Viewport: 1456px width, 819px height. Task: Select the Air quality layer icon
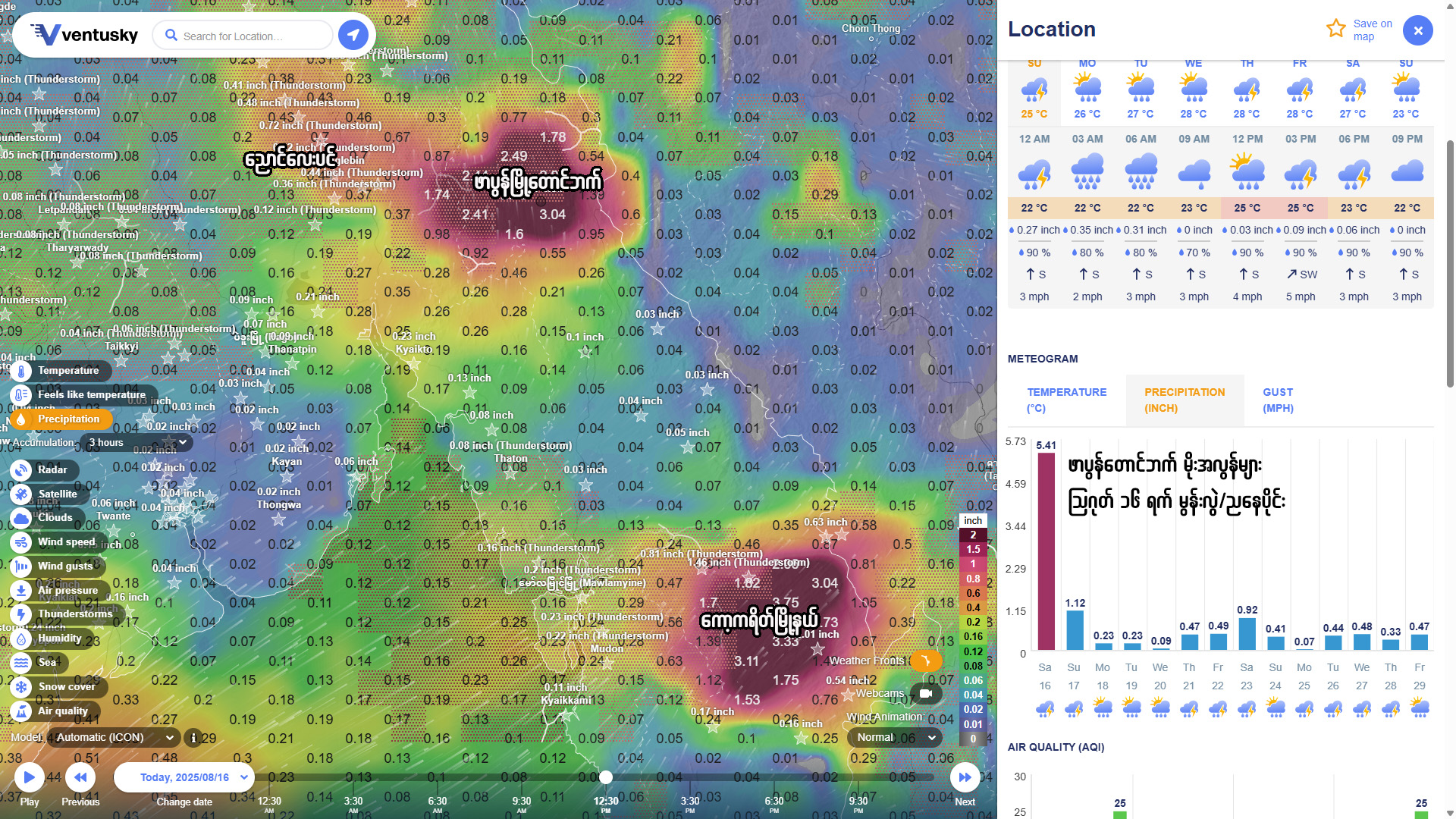pos(21,711)
